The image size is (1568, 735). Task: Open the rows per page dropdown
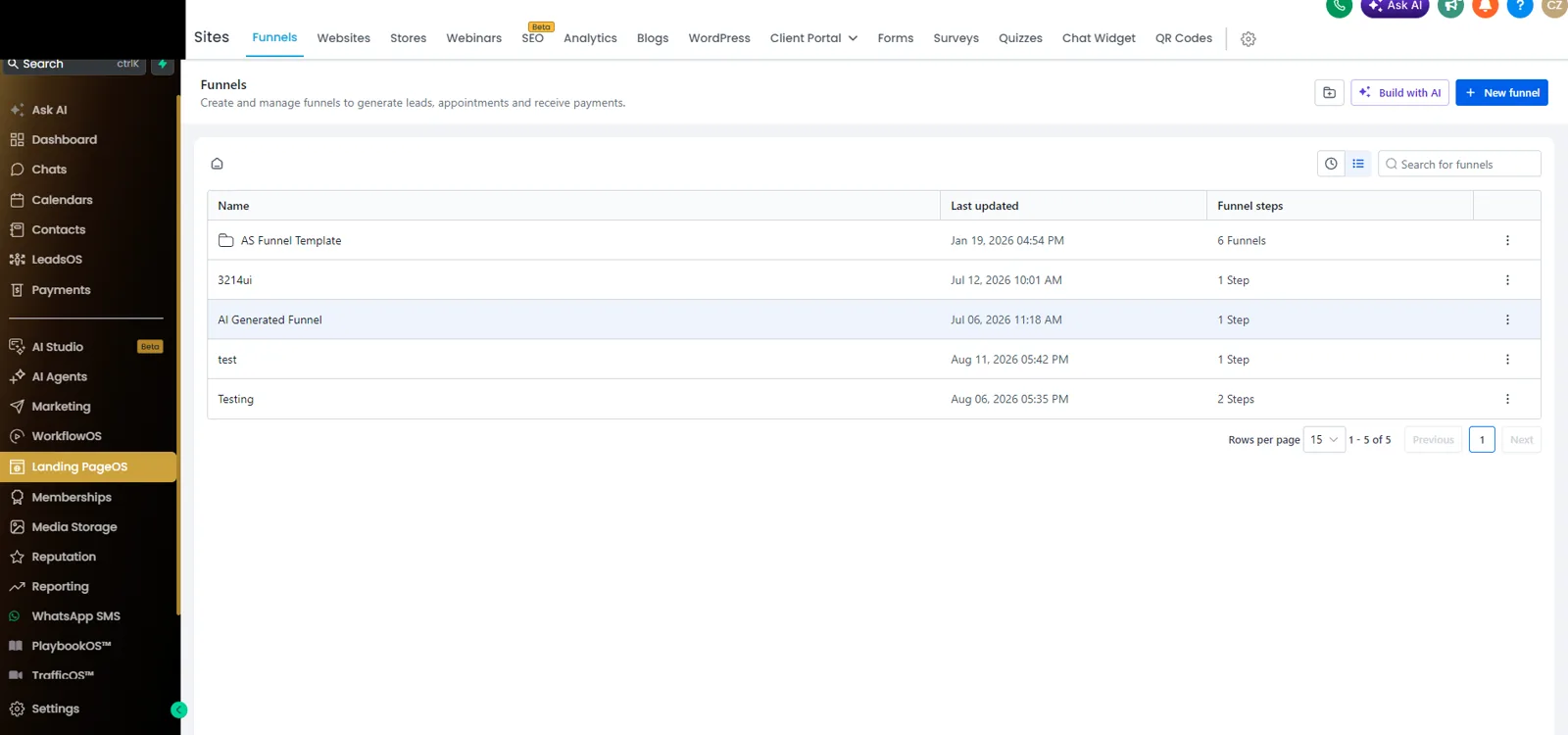point(1324,440)
